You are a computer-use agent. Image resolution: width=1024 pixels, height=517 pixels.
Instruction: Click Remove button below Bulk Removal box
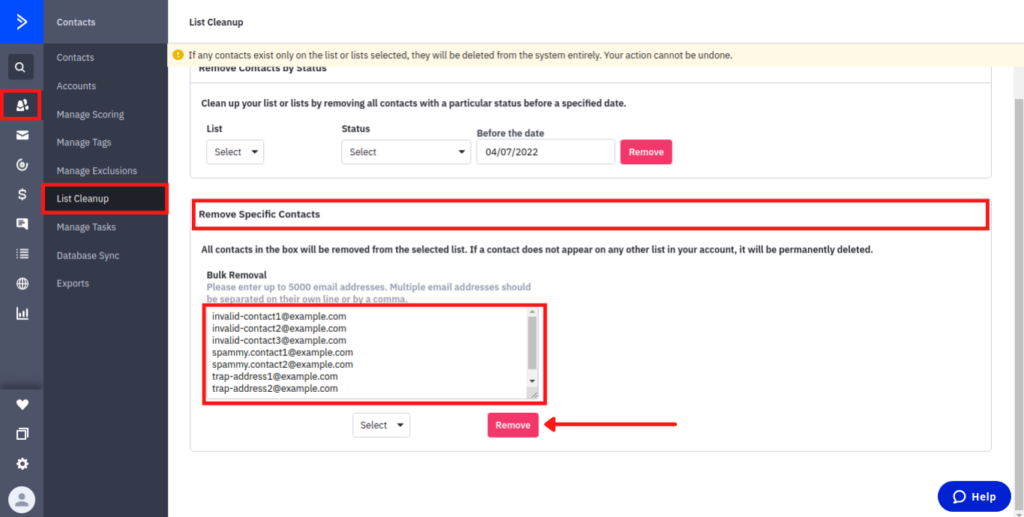point(513,425)
